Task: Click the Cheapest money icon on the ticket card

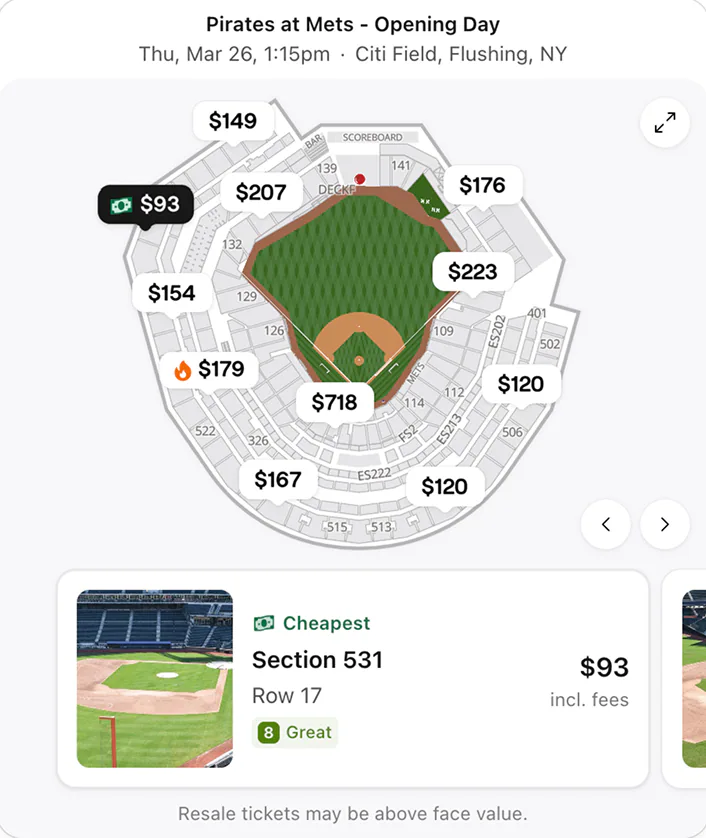Action: pyautogui.click(x=264, y=622)
